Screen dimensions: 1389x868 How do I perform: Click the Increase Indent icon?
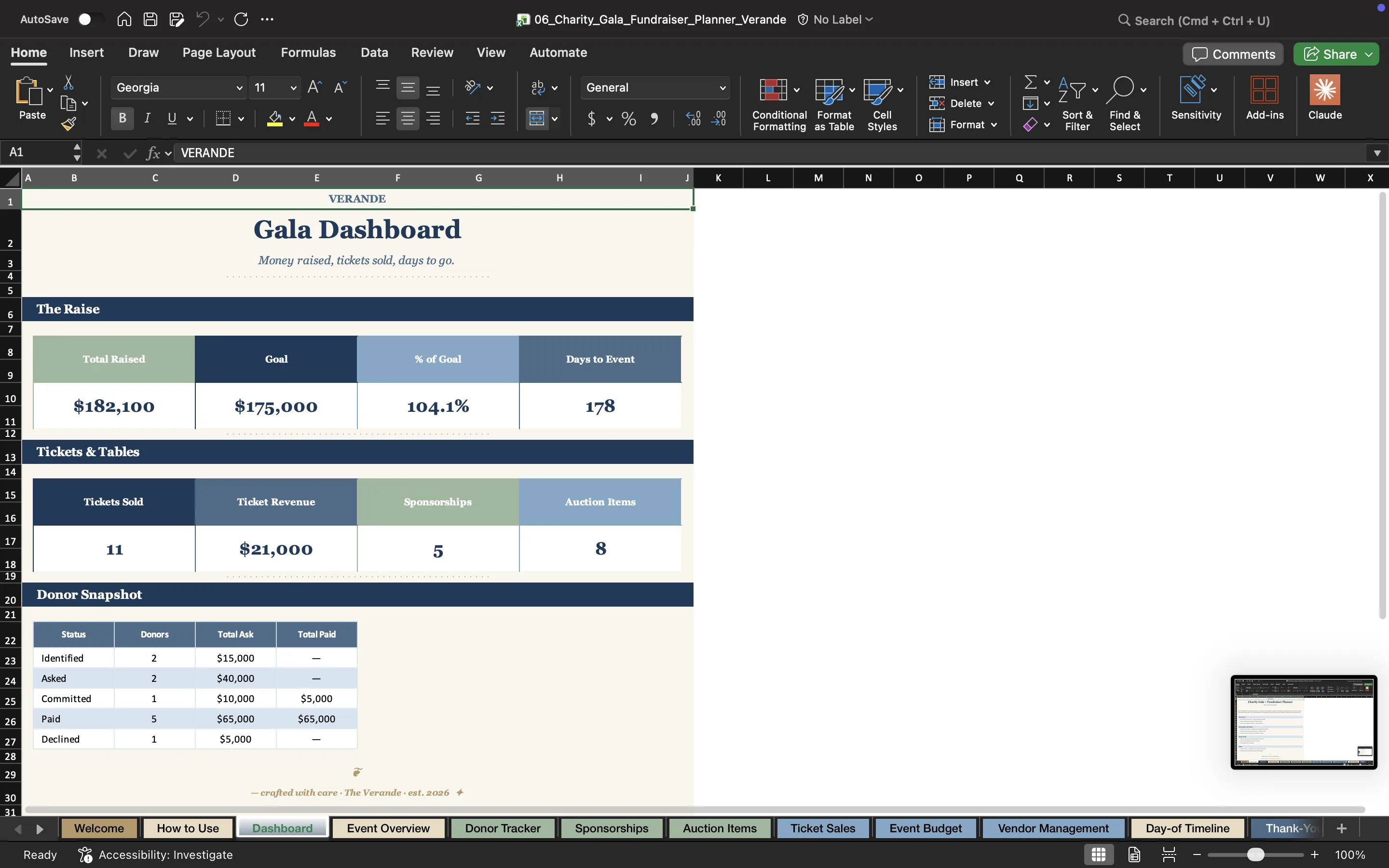coord(498,119)
